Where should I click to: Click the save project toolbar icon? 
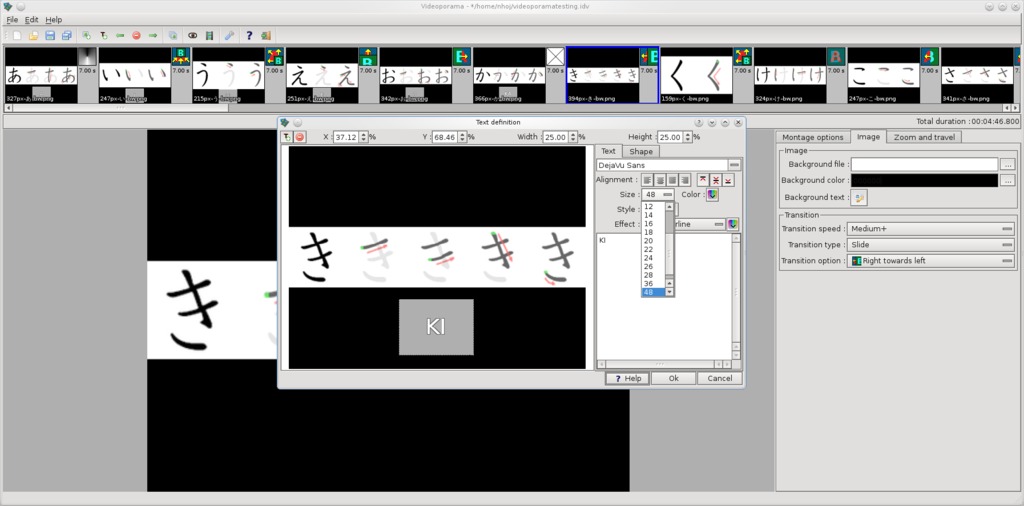pos(50,35)
